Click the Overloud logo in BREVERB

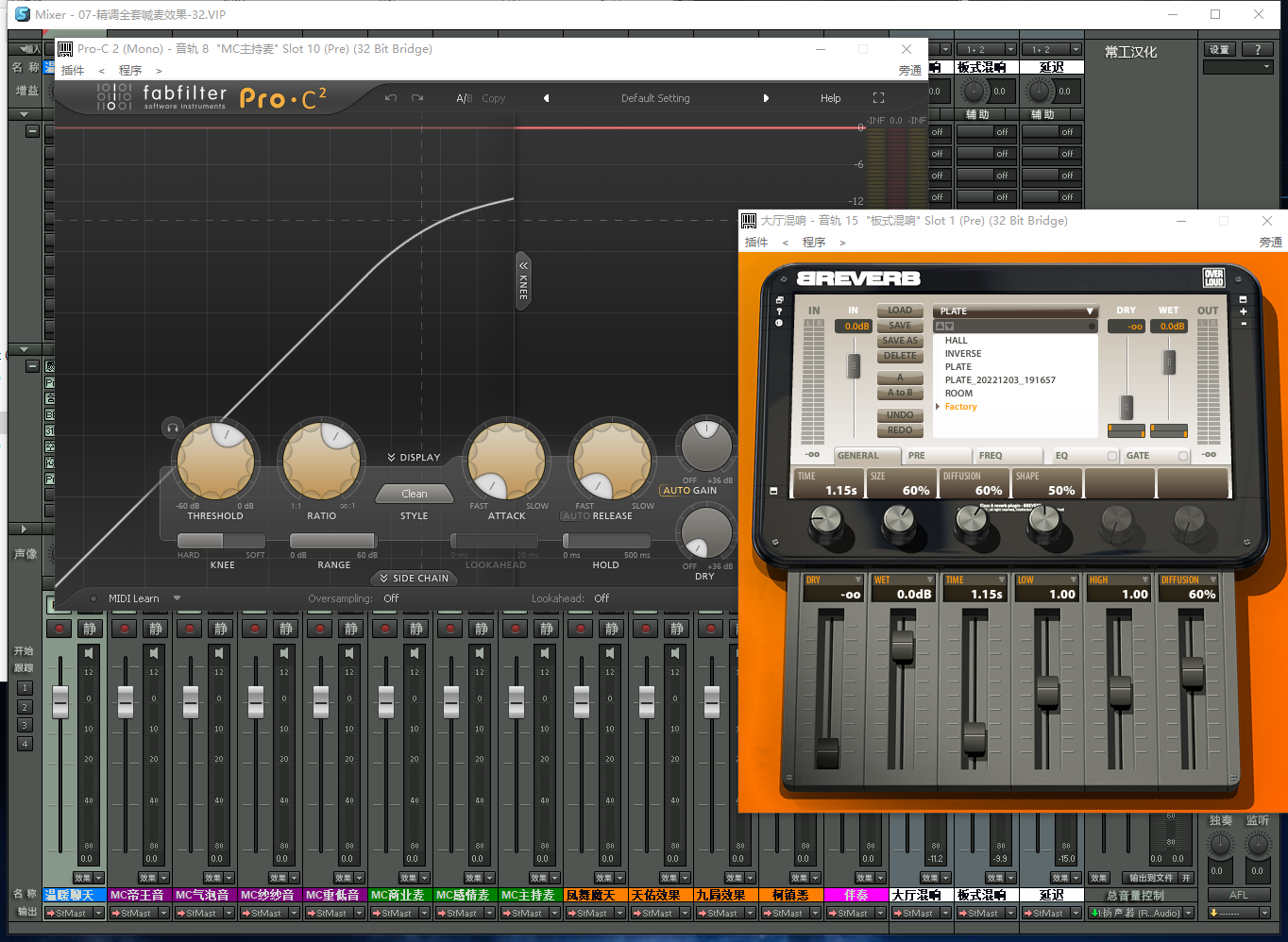1213,278
